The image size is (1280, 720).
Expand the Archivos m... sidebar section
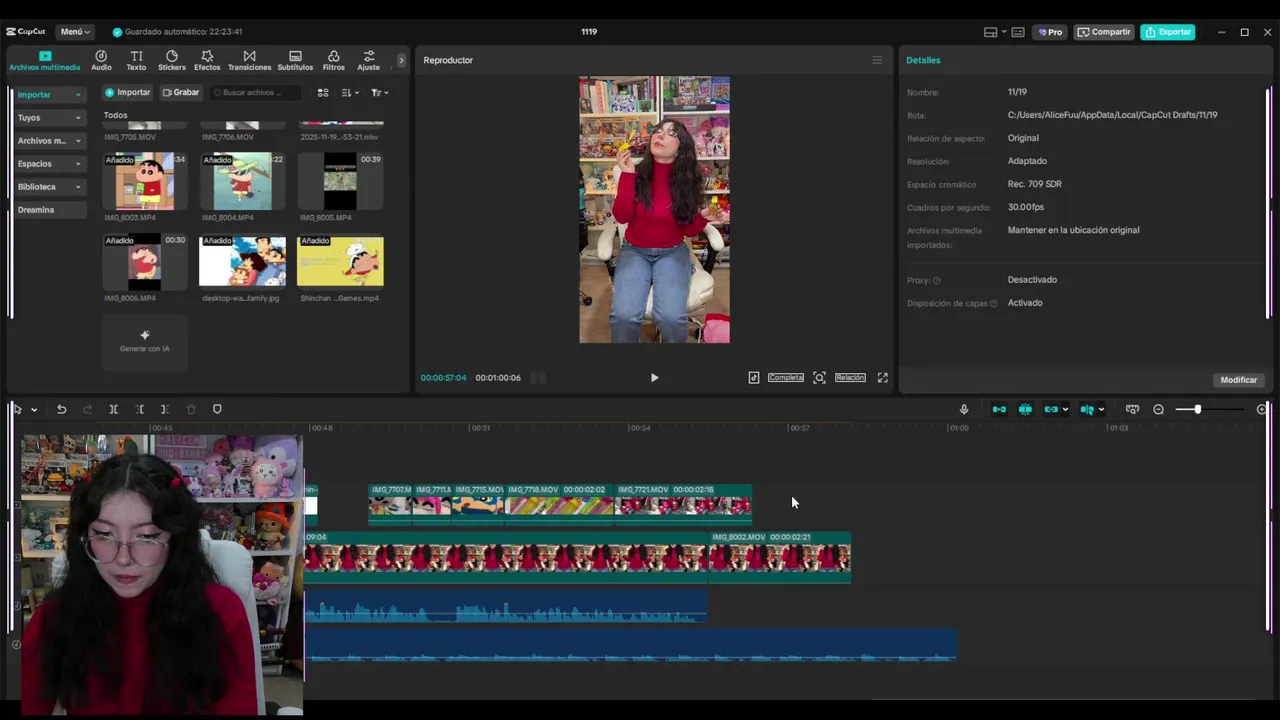[49, 141]
